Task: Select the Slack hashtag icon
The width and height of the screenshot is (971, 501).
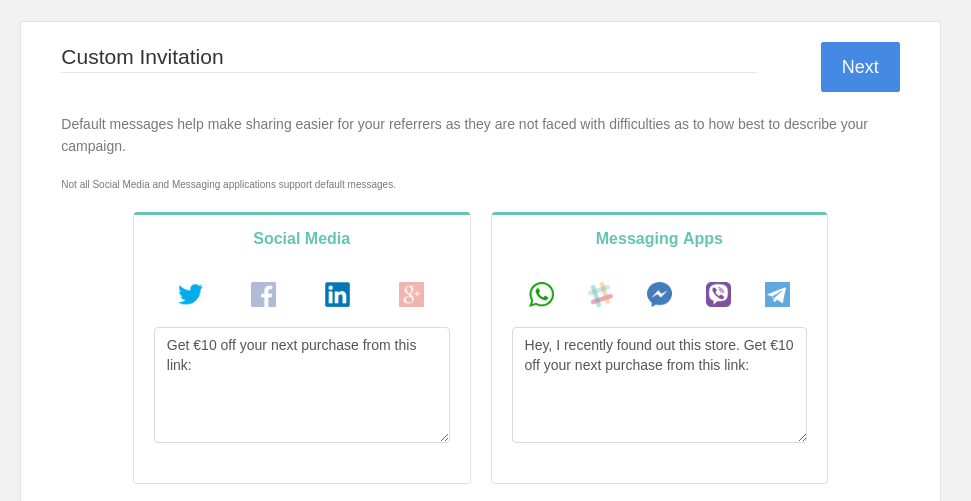Action: (601, 295)
